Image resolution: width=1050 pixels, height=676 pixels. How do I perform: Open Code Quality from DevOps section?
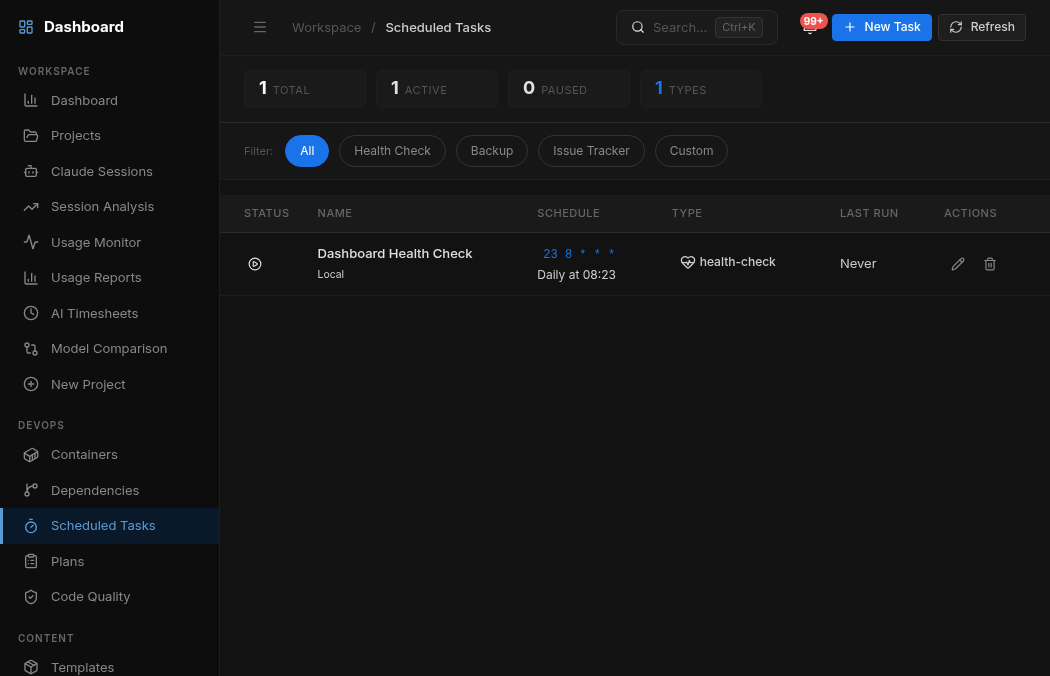pyautogui.click(x=91, y=596)
